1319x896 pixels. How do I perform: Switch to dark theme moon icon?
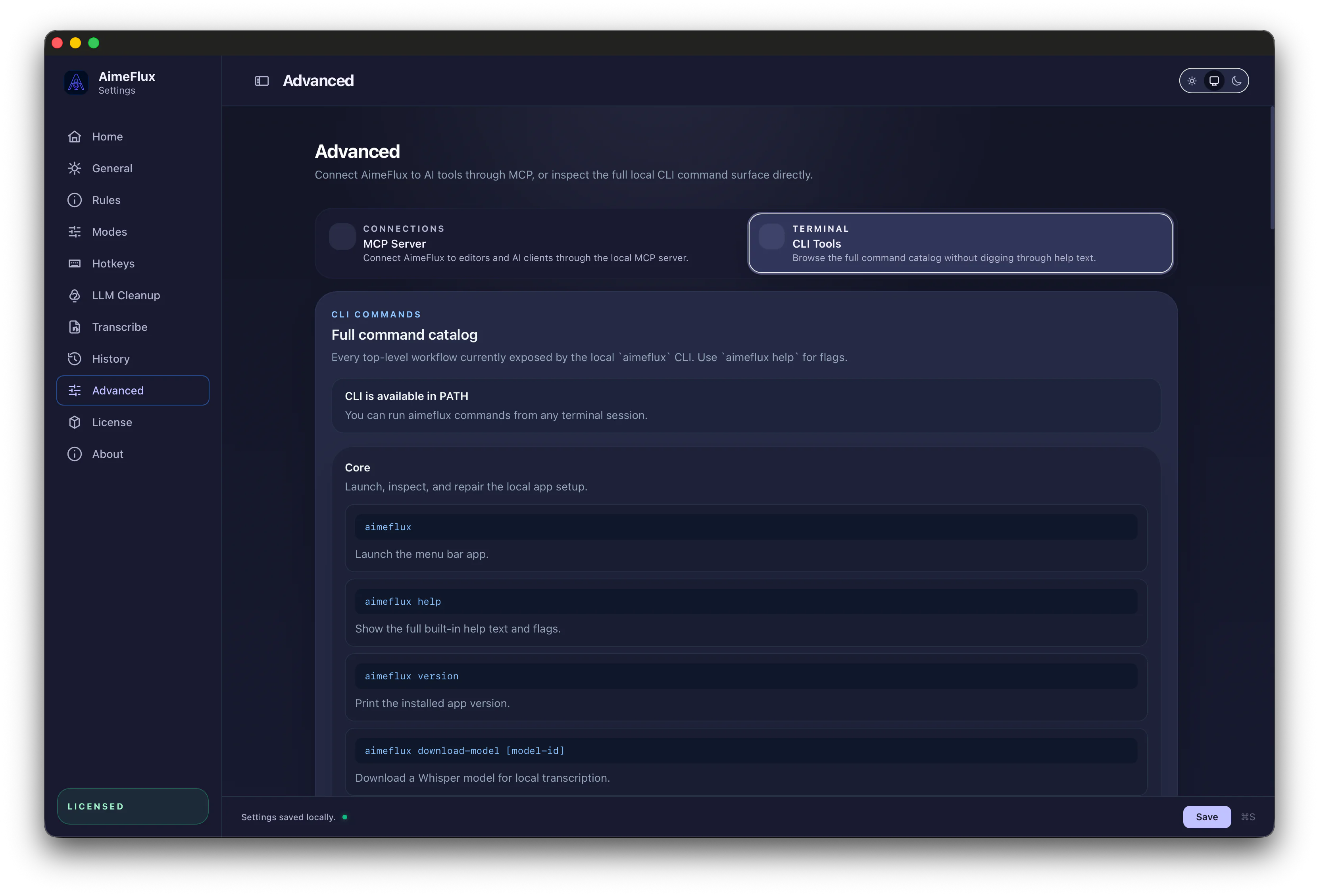1236,81
